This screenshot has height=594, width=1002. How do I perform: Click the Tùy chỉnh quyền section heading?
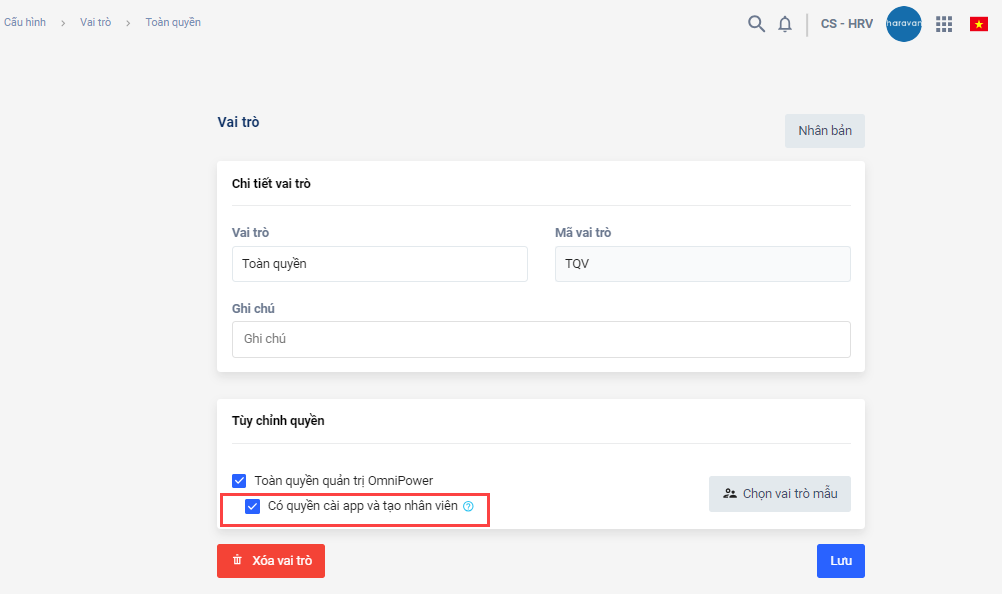(278, 421)
